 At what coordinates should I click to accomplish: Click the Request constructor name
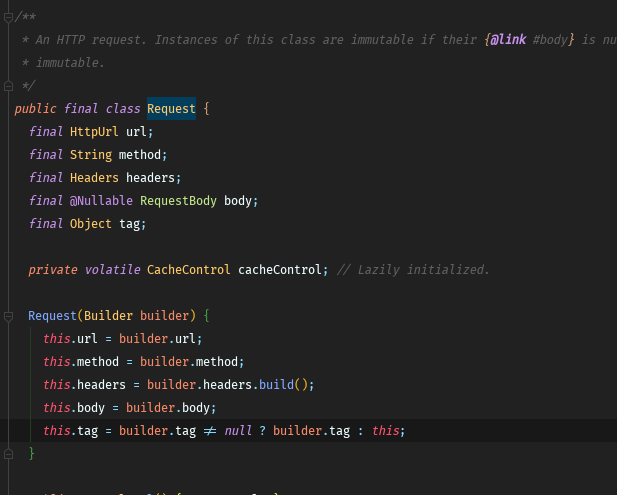pyautogui.click(x=52, y=316)
